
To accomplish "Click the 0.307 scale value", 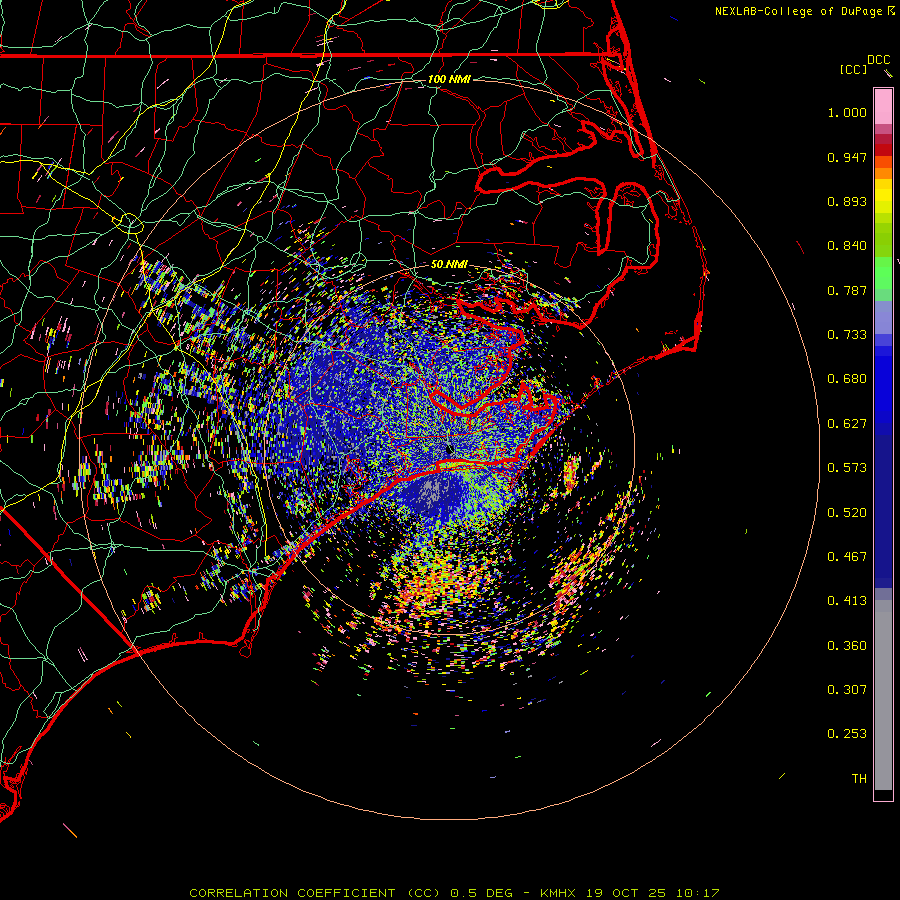I will [x=847, y=690].
